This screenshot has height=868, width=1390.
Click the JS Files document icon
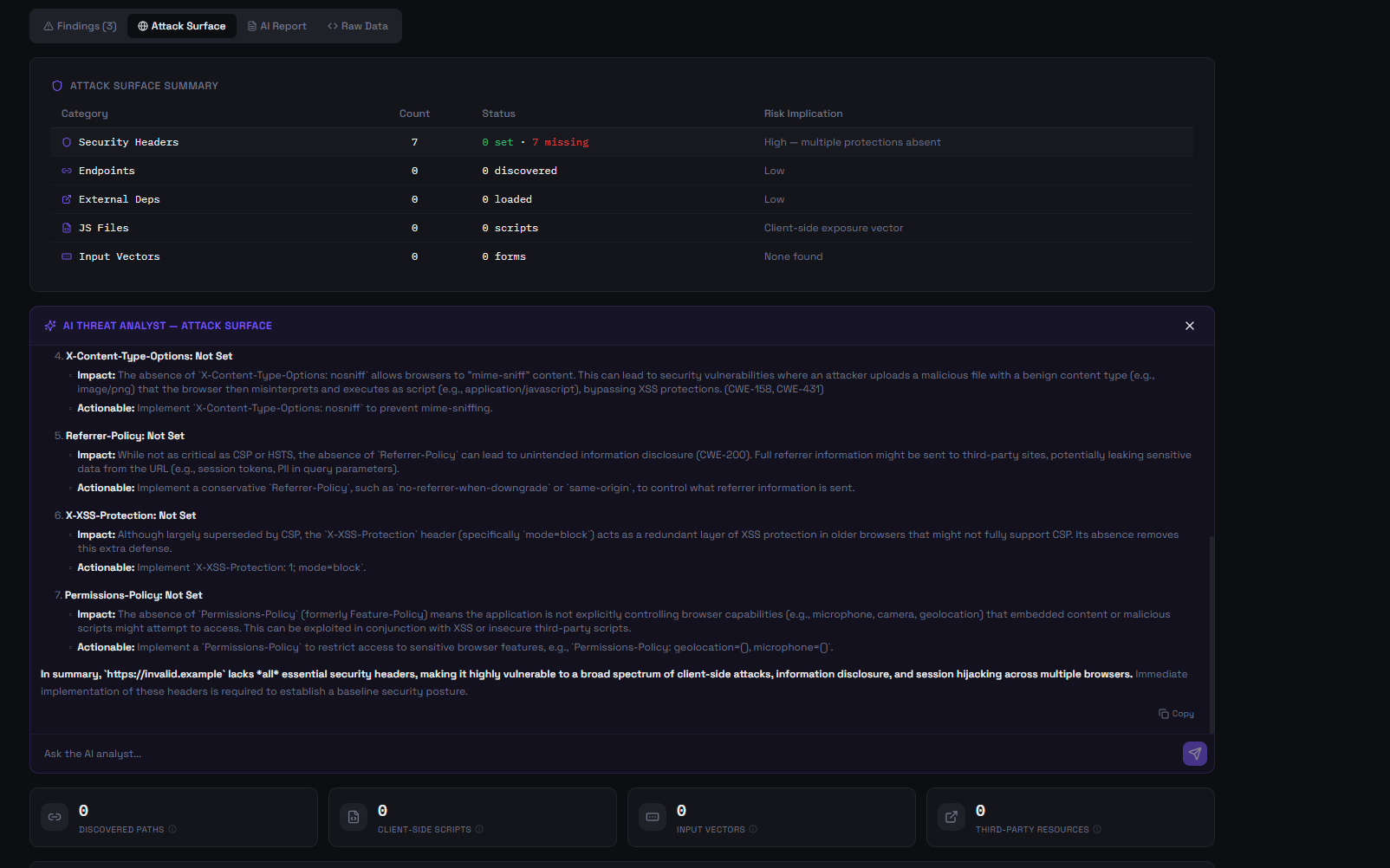coord(67,228)
